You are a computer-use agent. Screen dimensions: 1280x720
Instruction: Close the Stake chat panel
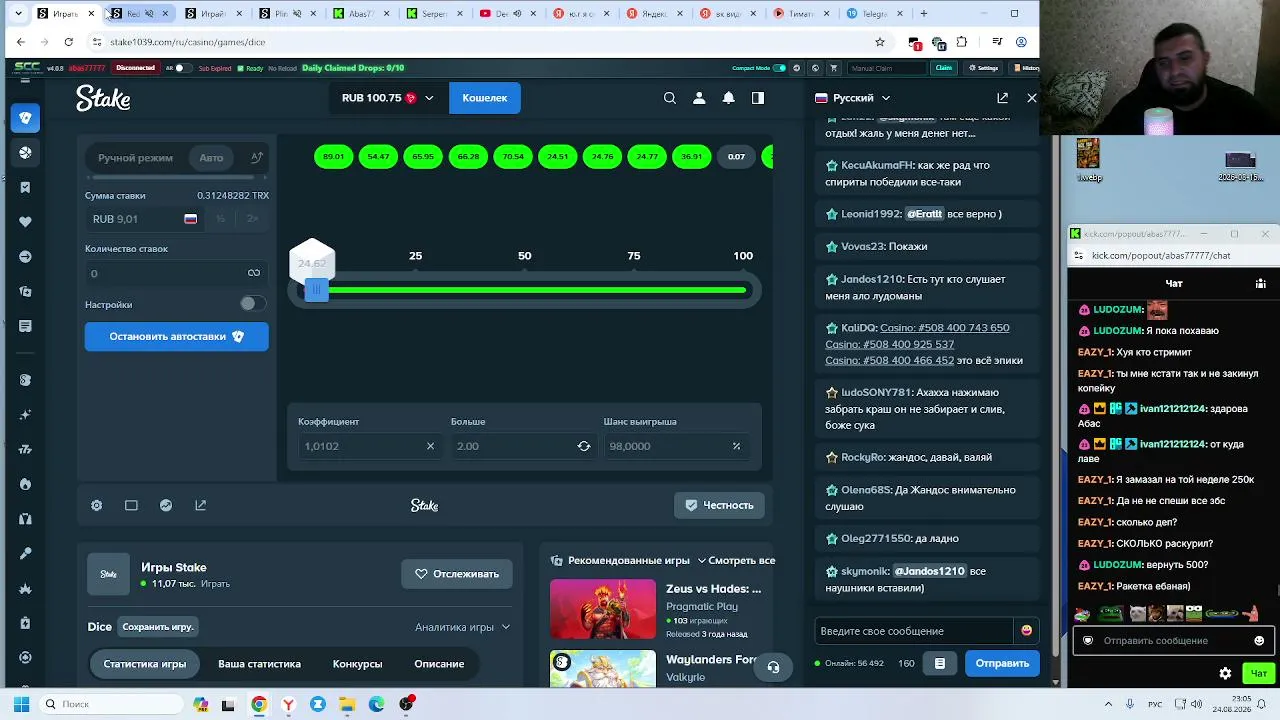point(1032,98)
